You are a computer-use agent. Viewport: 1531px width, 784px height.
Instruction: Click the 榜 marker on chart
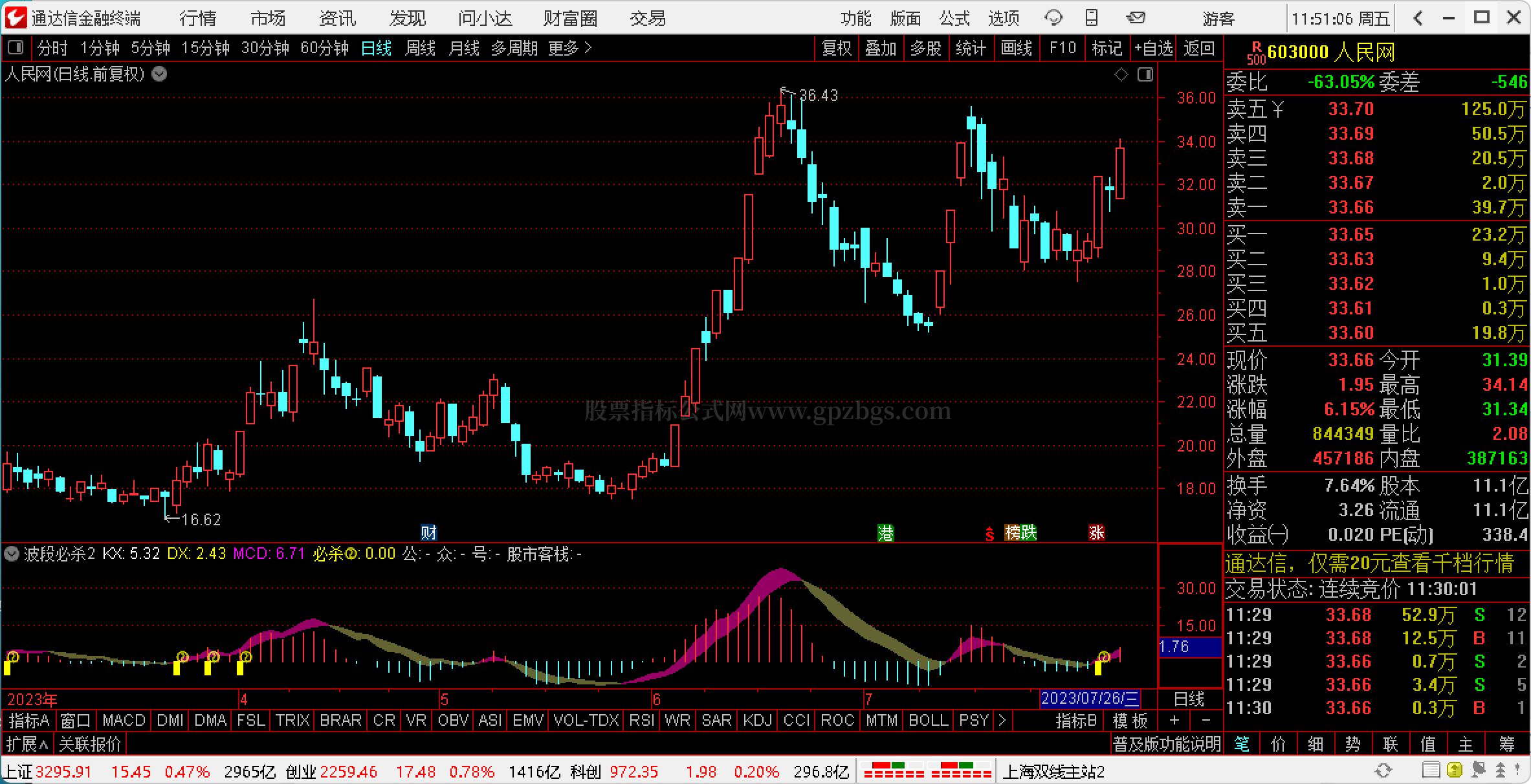(1012, 532)
